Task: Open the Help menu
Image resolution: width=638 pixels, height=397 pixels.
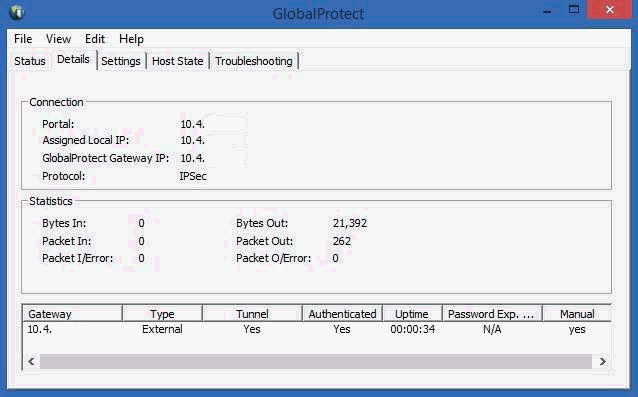Action: click(x=131, y=39)
